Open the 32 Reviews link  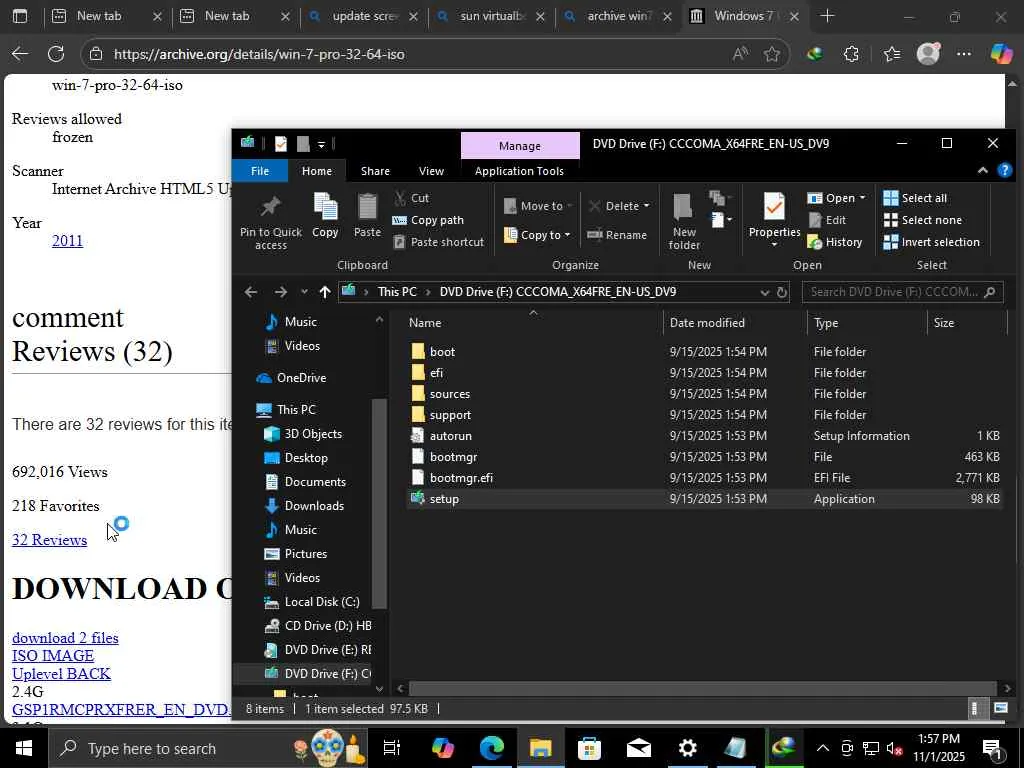pos(49,539)
